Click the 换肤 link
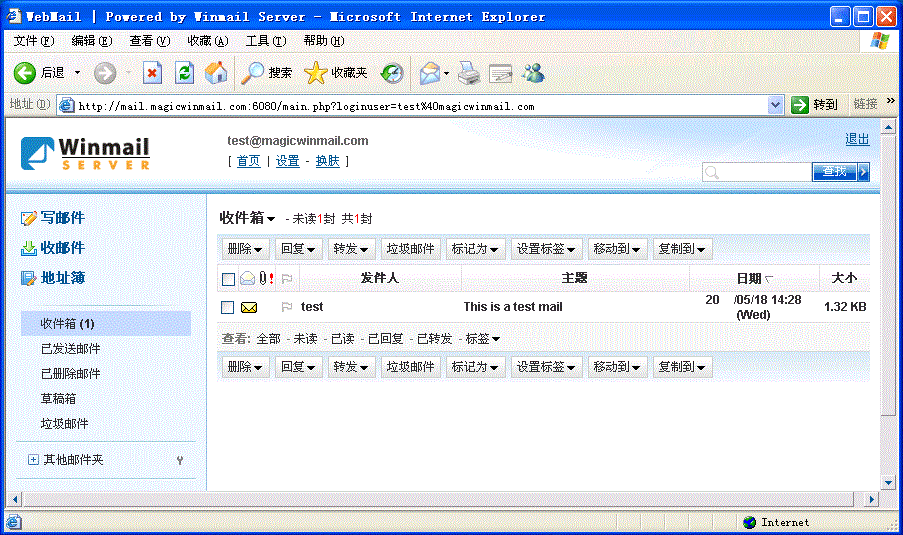 click(327, 161)
